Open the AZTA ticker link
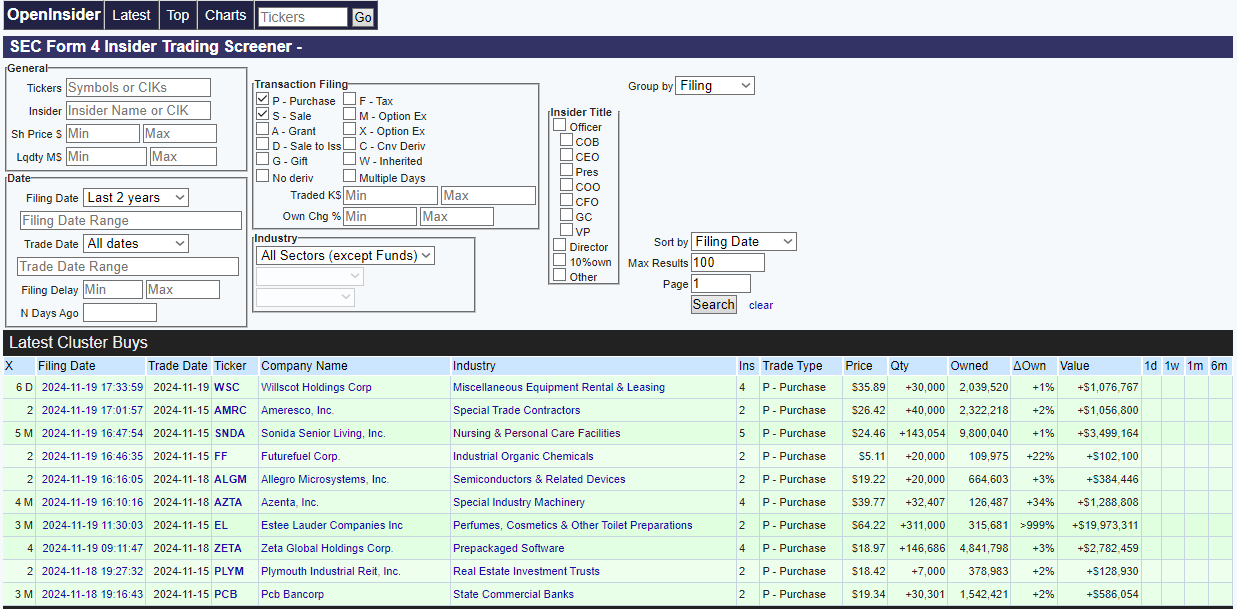The height and width of the screenshot is (609, 1237). point(228,502)
